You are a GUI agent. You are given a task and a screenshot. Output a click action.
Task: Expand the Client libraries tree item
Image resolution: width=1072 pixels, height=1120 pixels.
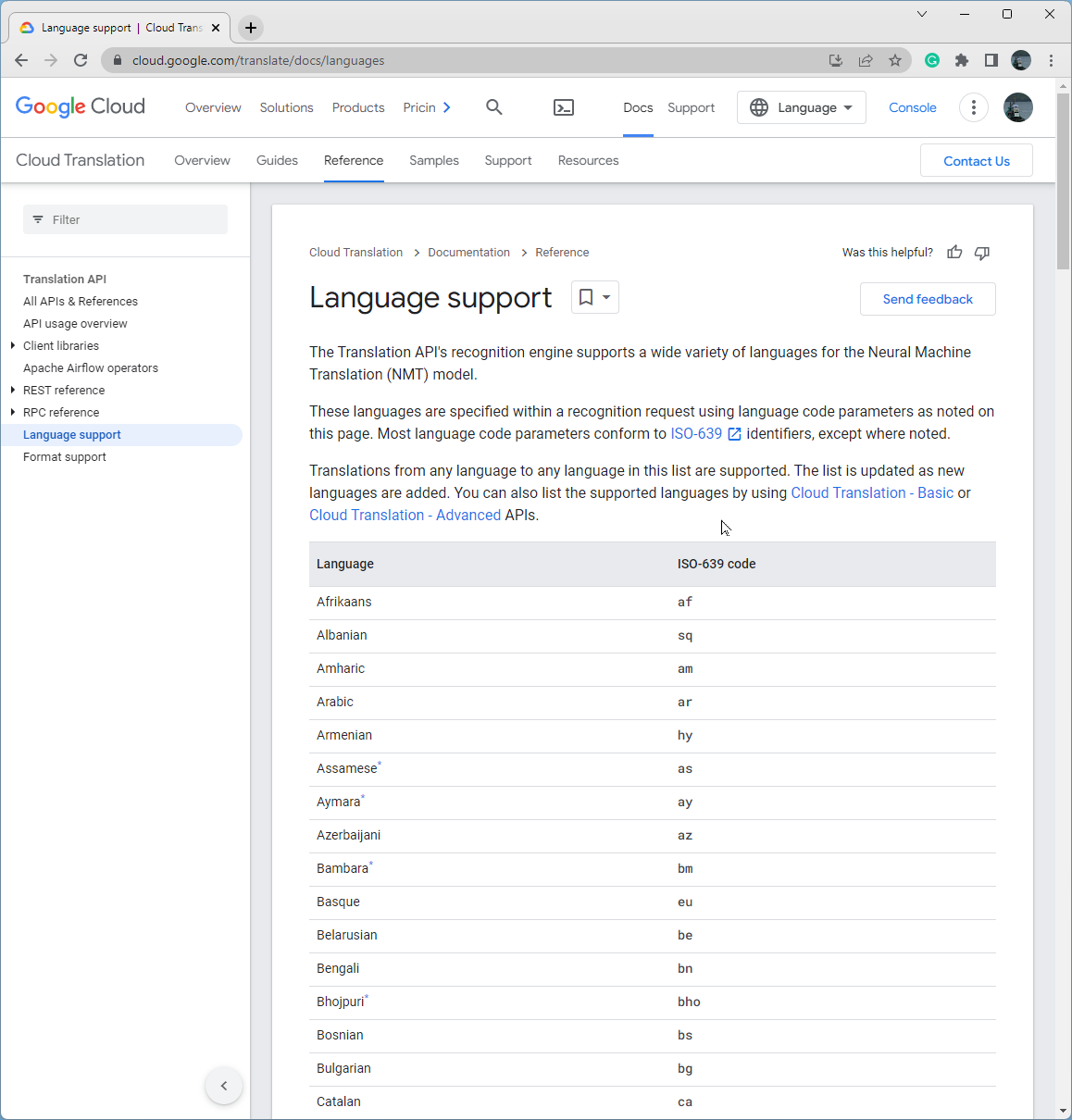13,346
